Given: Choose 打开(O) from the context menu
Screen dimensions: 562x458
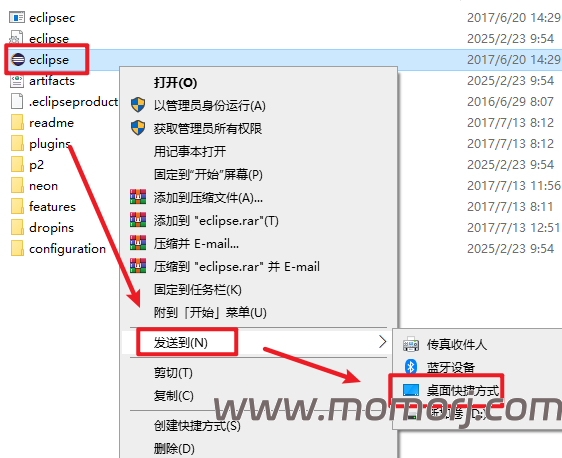Looking at the screenshot, I should (x=175, y=83).
